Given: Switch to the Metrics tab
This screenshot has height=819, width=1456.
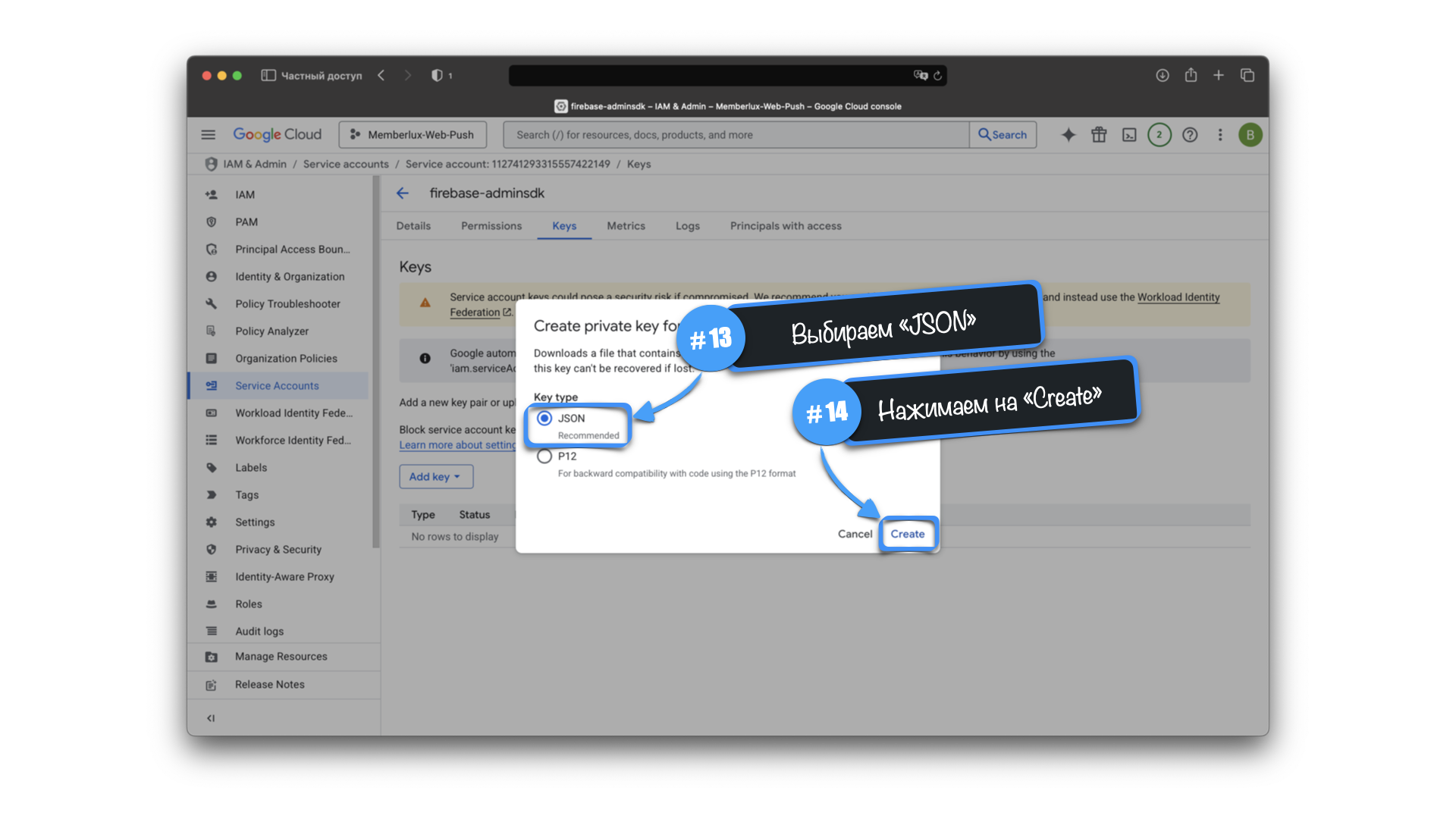Looking at the screenshot, I should click(x=626, y=226).
